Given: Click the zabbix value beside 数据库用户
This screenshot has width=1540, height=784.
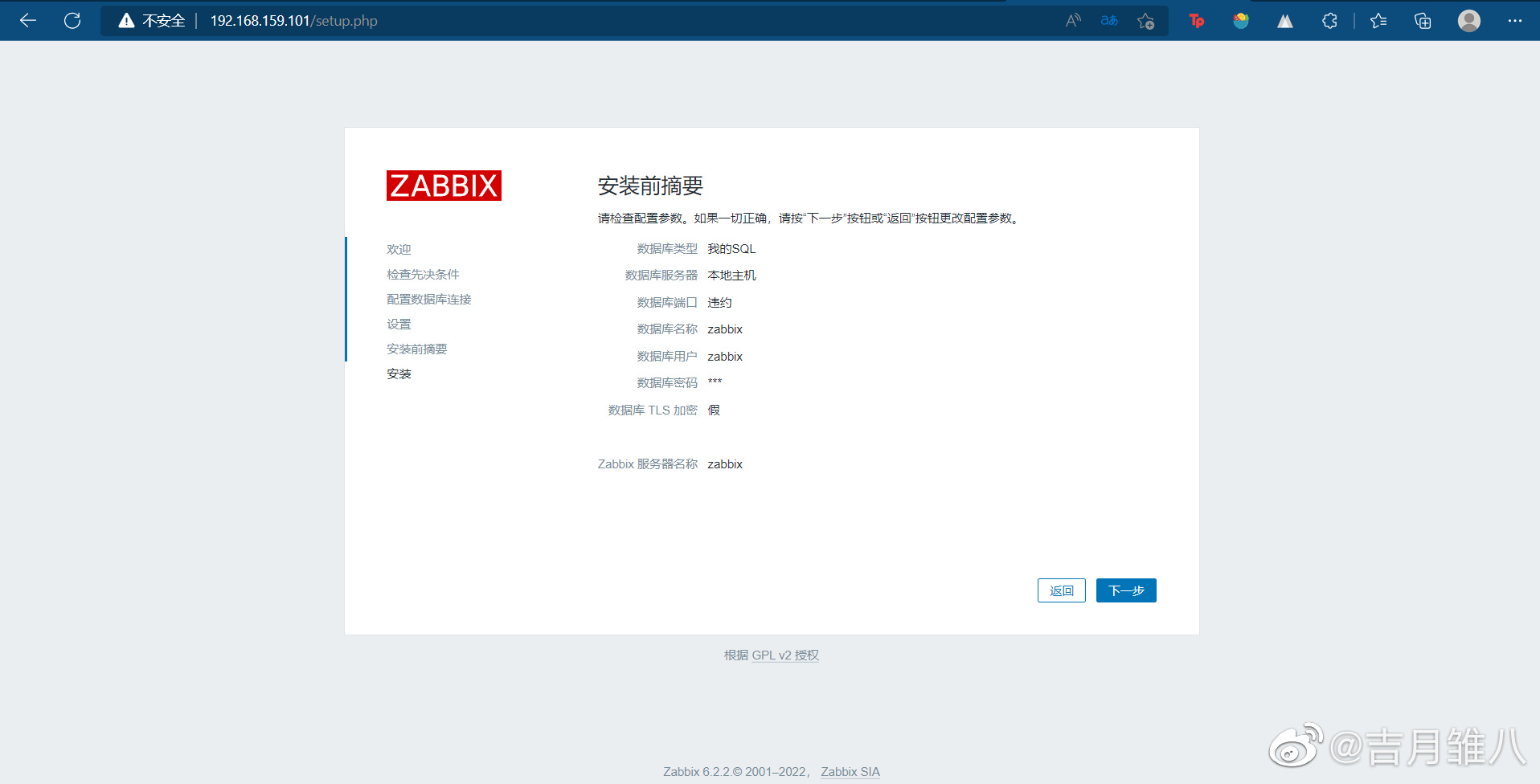Looking at the screenshot, I should tap(725, 357).
